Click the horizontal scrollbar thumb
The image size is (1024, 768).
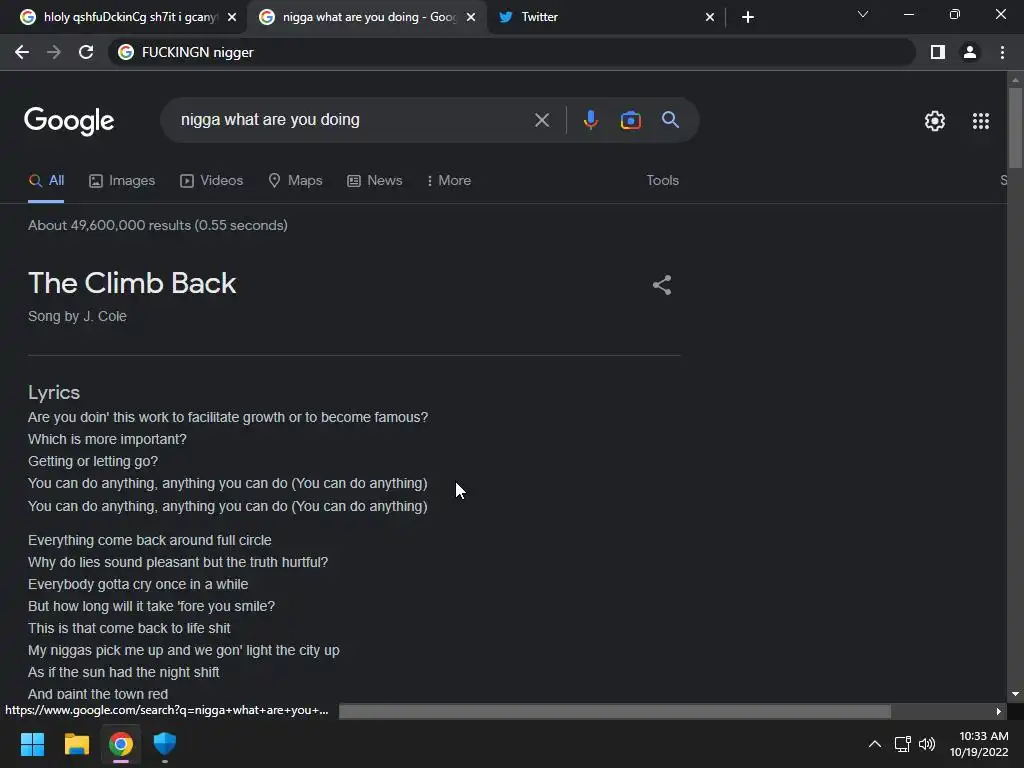(615, 711)
